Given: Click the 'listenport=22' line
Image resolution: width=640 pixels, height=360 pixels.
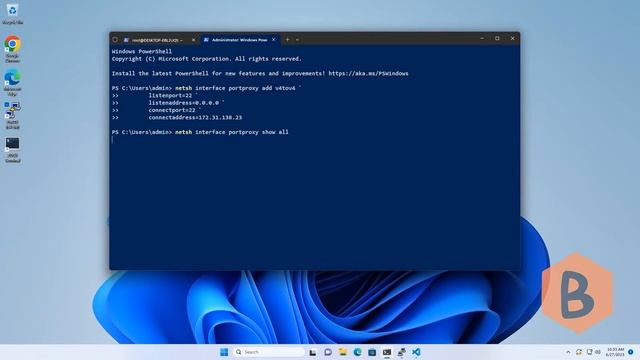Looking at the screenshot, I should [x=173, y=96].
